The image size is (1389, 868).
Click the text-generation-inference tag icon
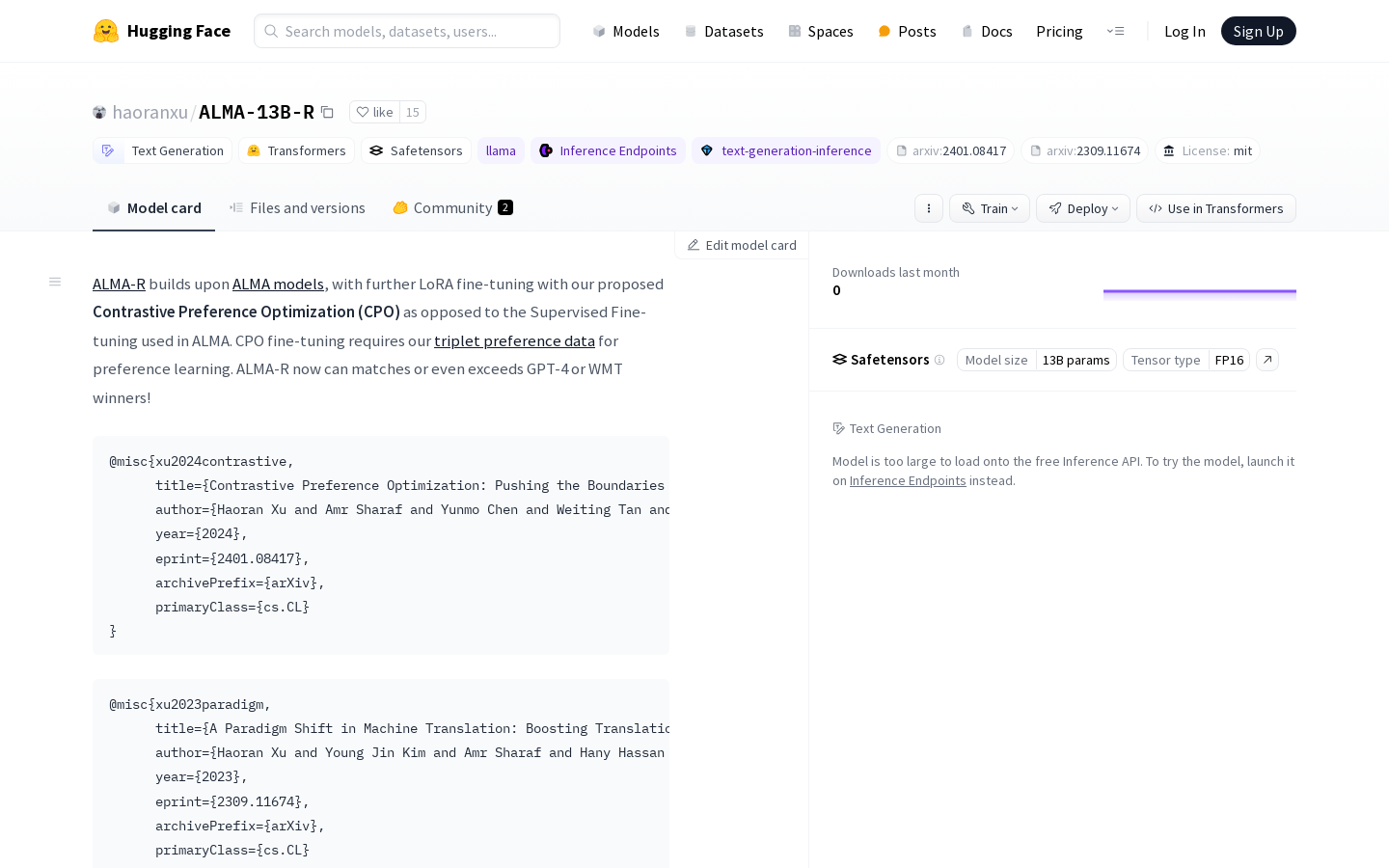(x=707, y=150)
